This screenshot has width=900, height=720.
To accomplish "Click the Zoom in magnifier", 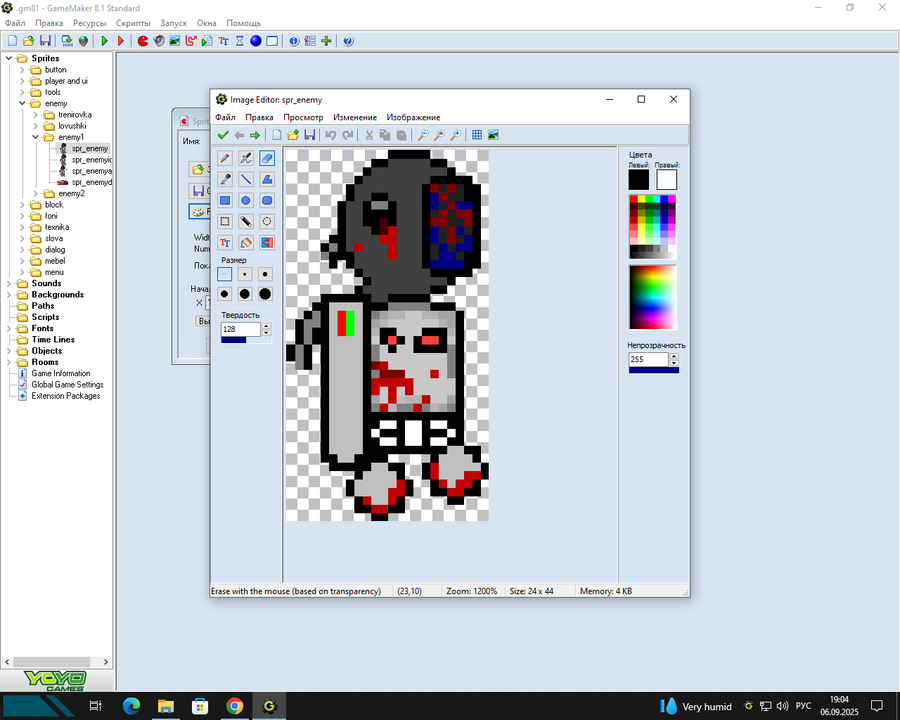I will click(x=455, y=135).
